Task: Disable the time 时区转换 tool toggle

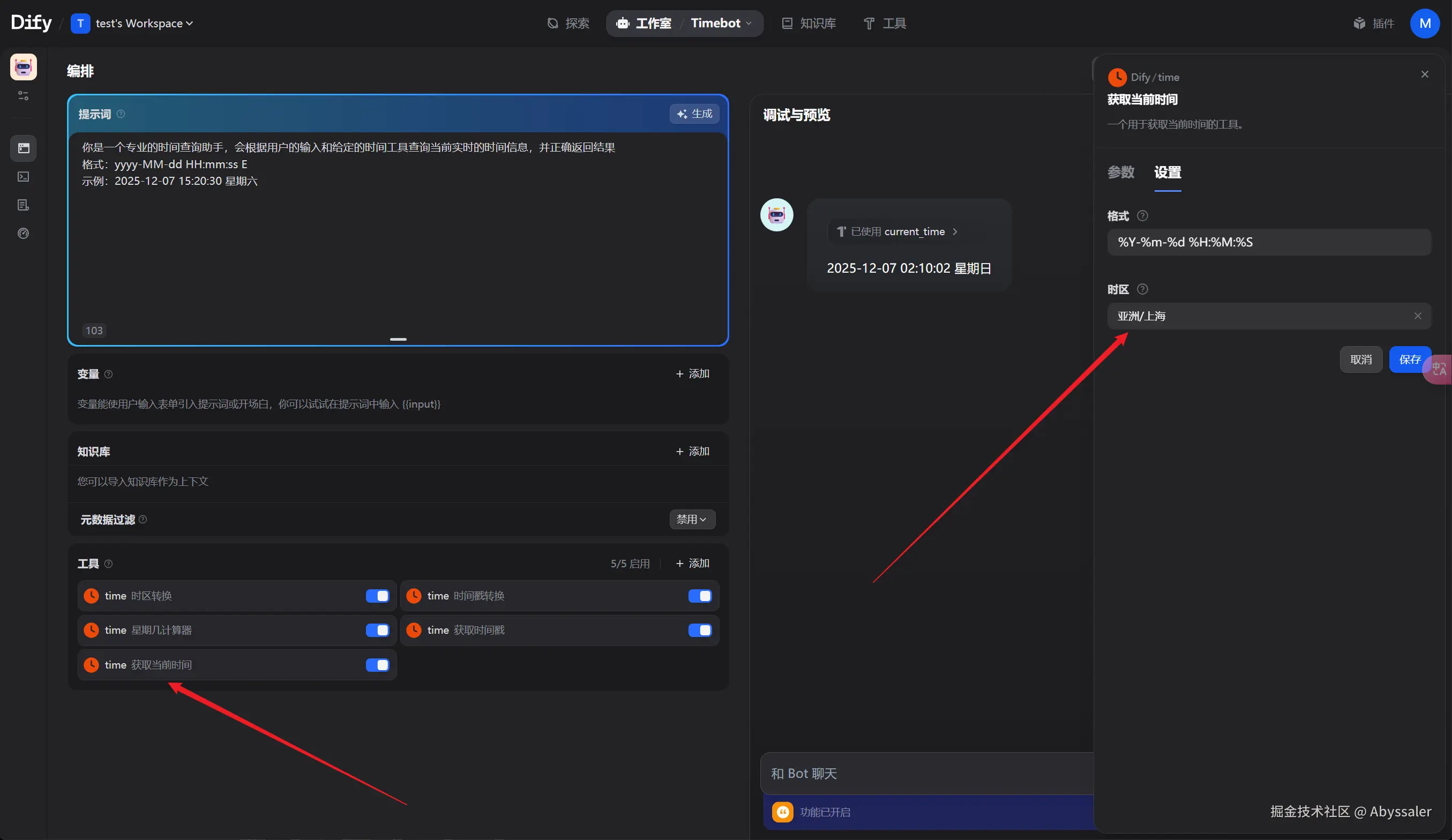Action: pyautogui.click(x=377, y=596)
